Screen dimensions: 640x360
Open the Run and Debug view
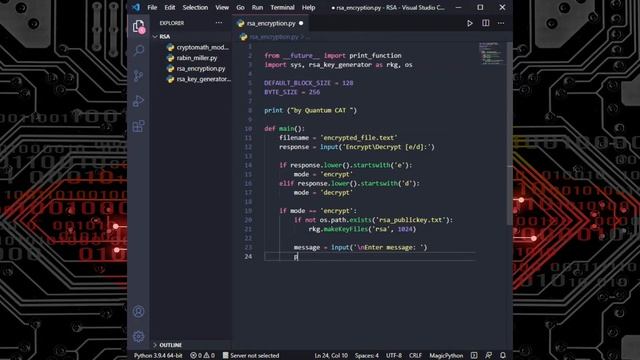coord(139,101)
